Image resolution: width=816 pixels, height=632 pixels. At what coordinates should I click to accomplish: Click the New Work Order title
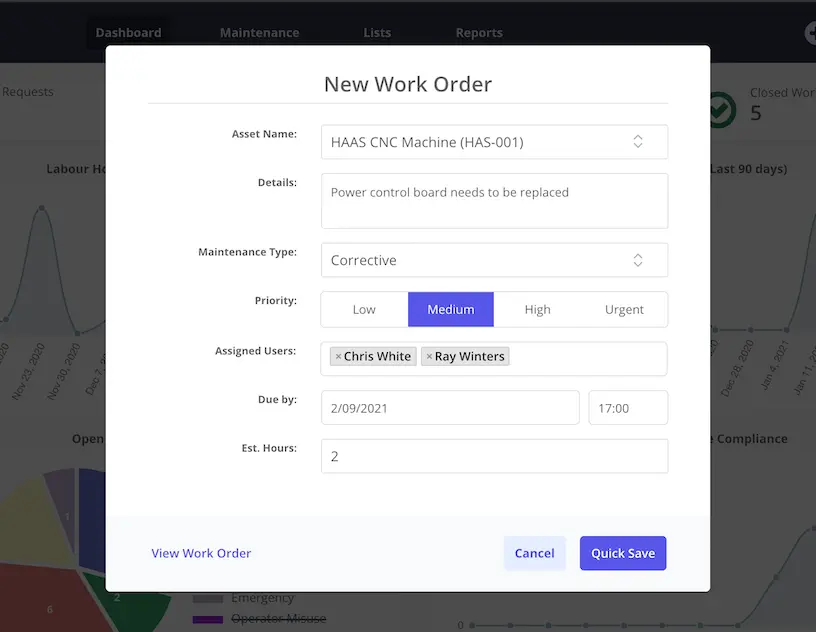pos(407,84)
